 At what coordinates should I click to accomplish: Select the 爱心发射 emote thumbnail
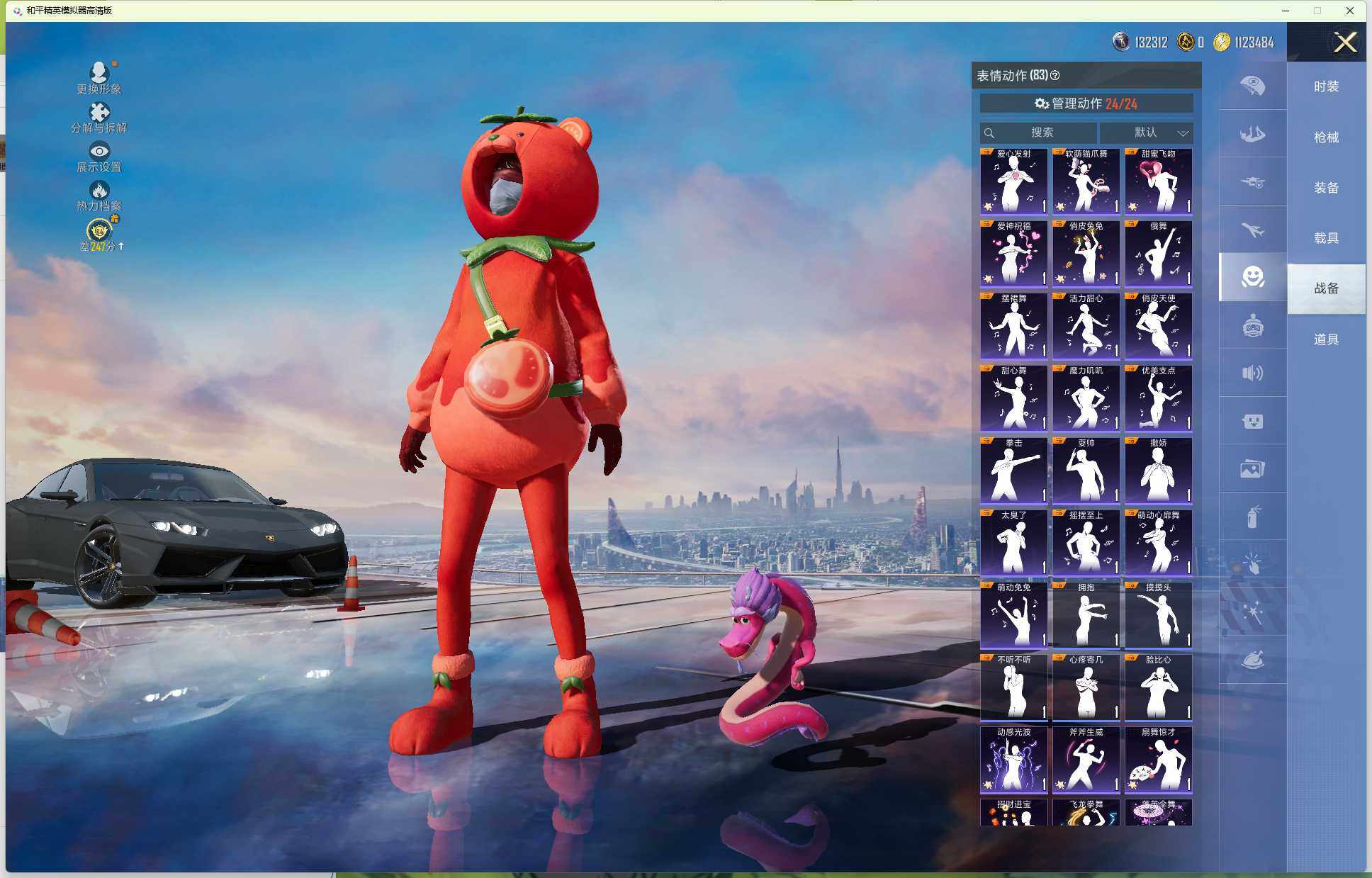(x=1013, y=181)
